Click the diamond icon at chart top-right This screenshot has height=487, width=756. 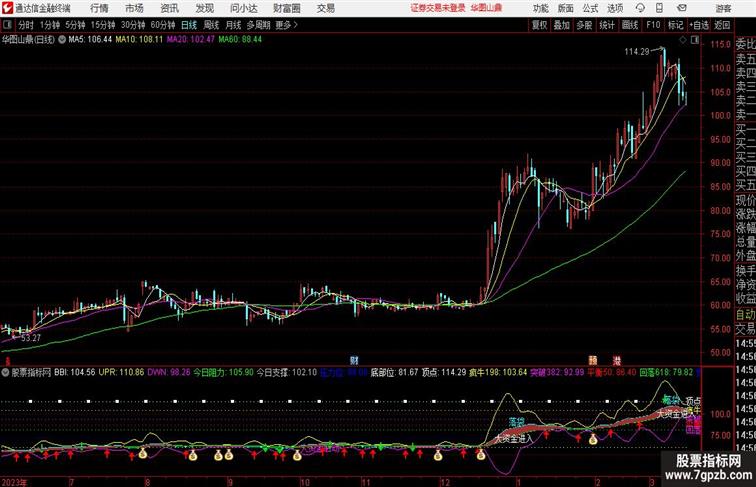683,40
